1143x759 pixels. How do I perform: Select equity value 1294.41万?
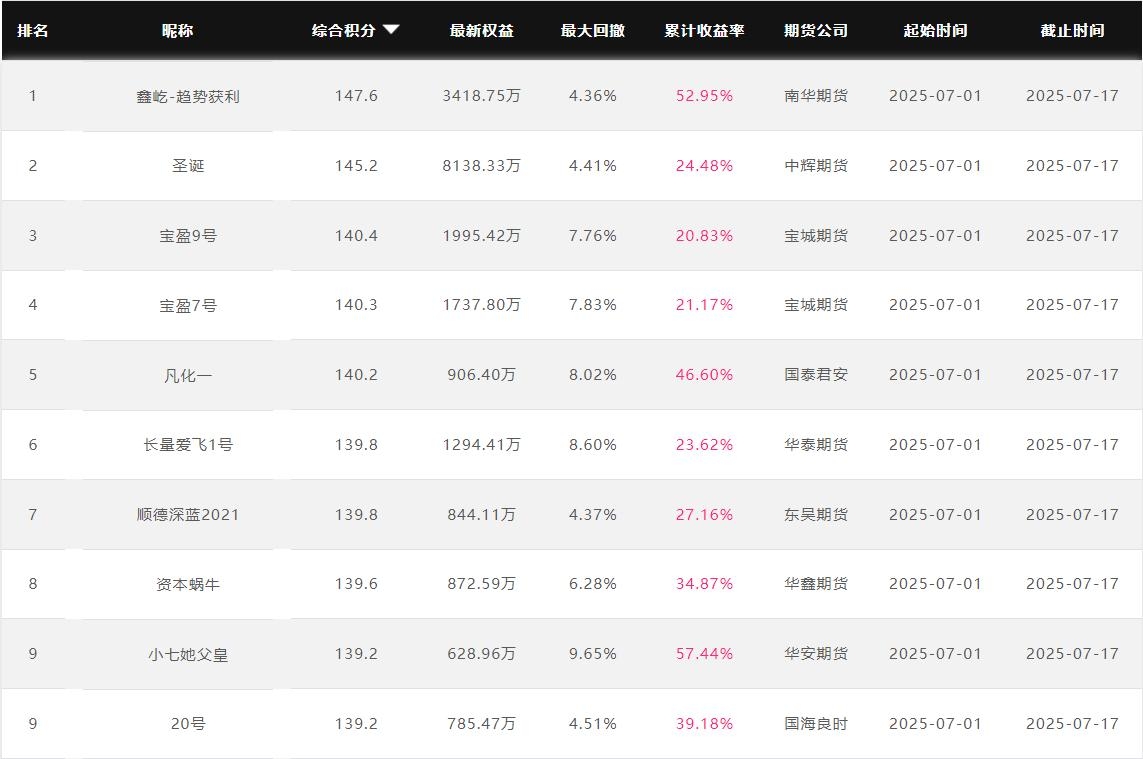coord(482,445)
